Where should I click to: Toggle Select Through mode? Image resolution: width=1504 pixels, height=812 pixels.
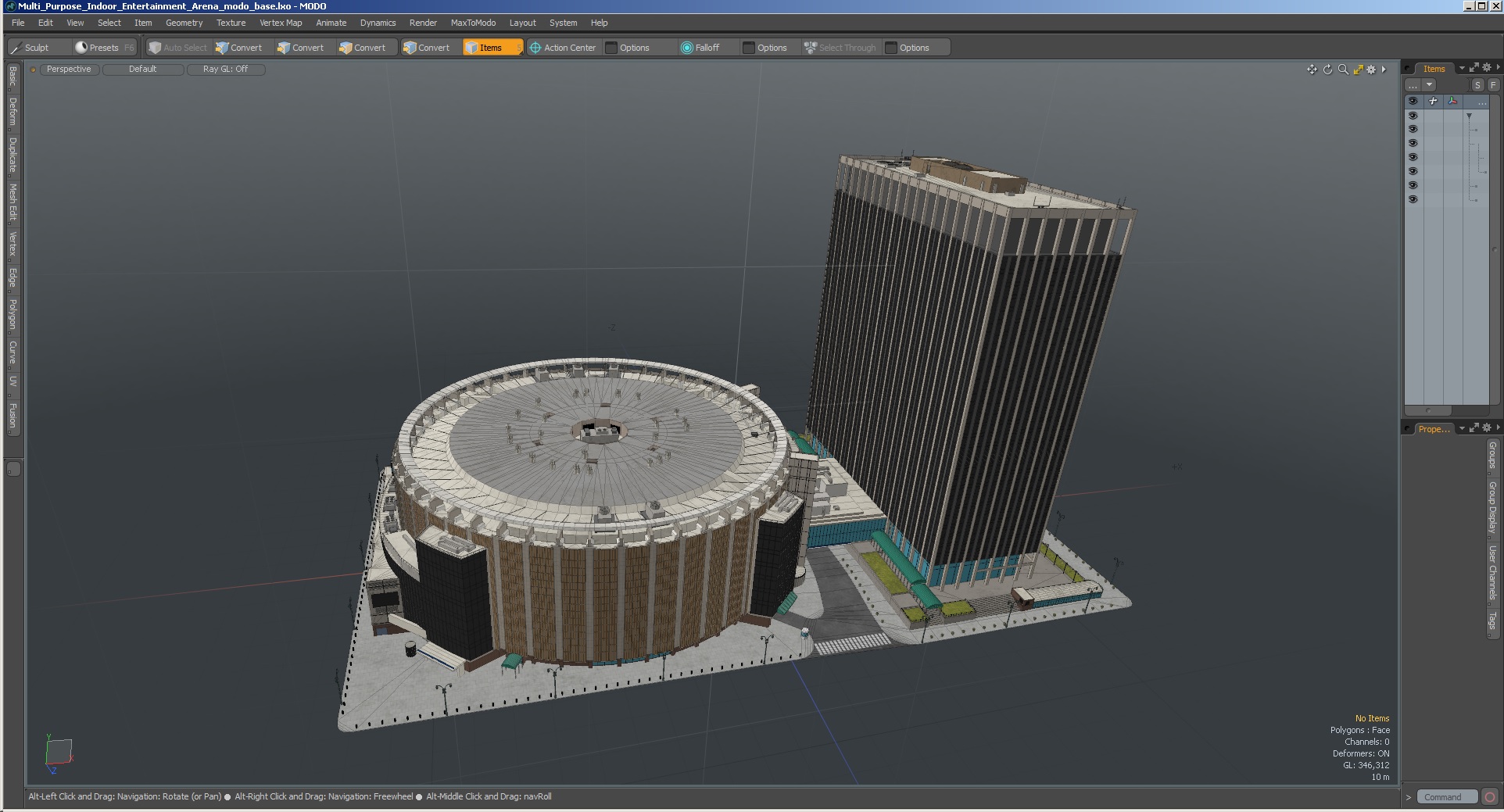coord(841,48)
